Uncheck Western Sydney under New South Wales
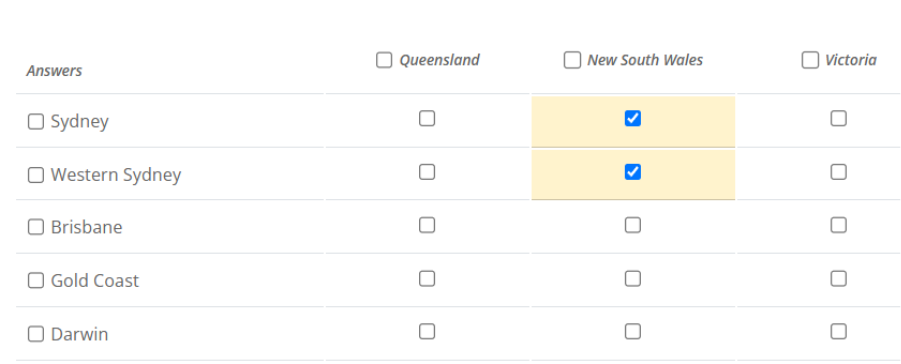Viewport: 901px width, 364px height. [633, 172]
